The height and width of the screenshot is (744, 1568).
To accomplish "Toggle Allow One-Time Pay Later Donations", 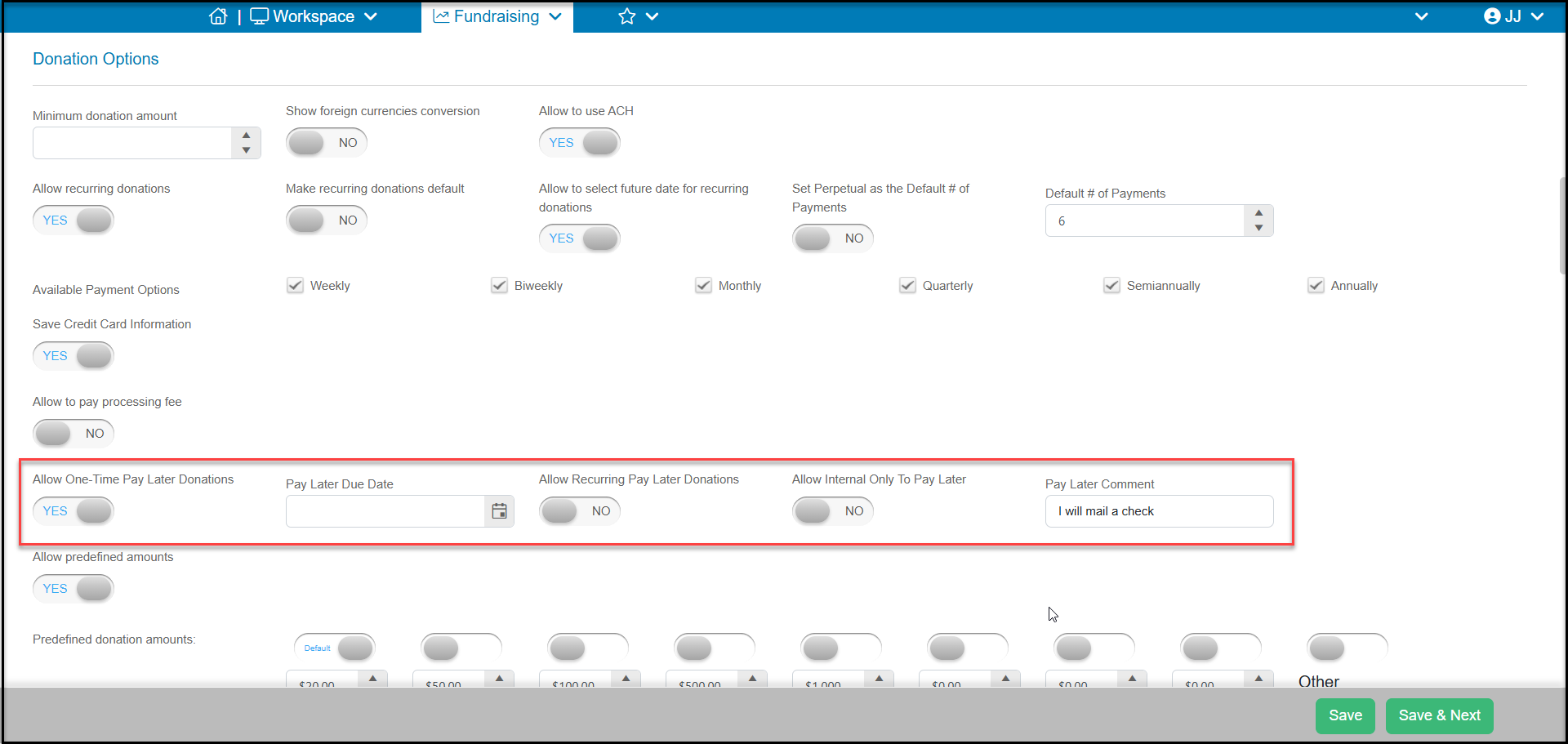I will click(73, 511).
